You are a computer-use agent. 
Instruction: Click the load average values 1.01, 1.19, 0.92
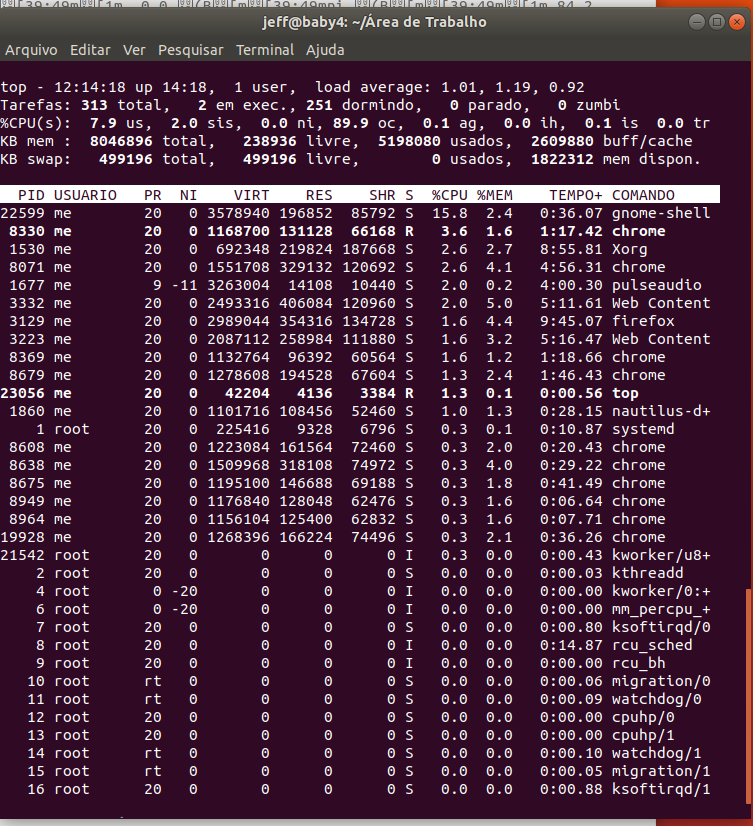513,87
